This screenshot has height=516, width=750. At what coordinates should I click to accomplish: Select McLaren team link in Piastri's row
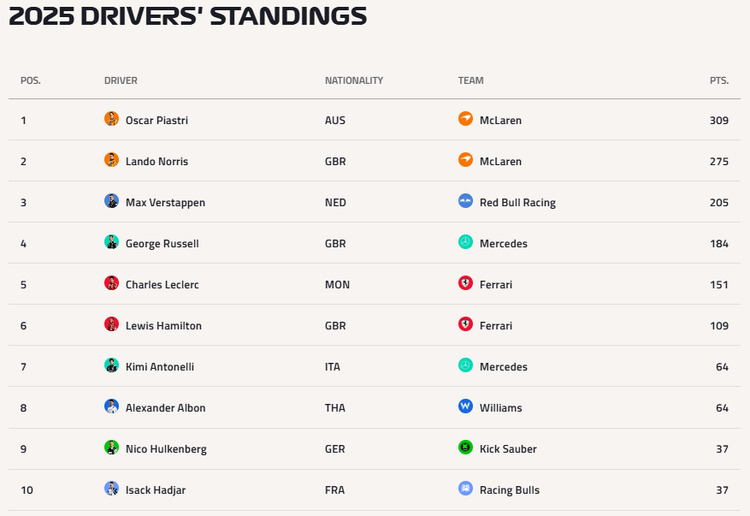[x=500, y=120]
